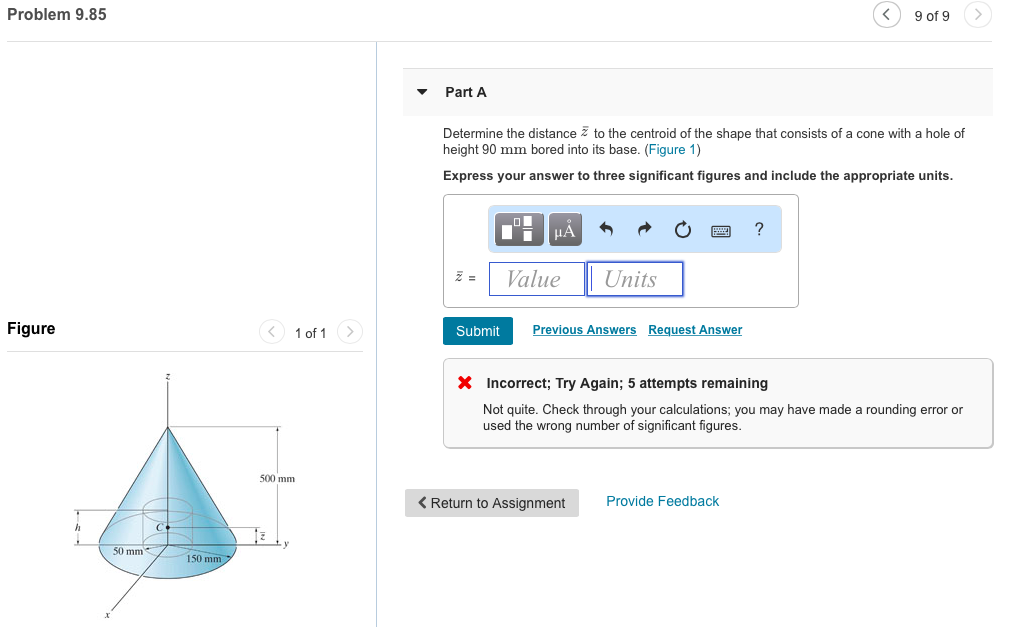Click previous figure chevron near 1 of 1

coord(271,331)
